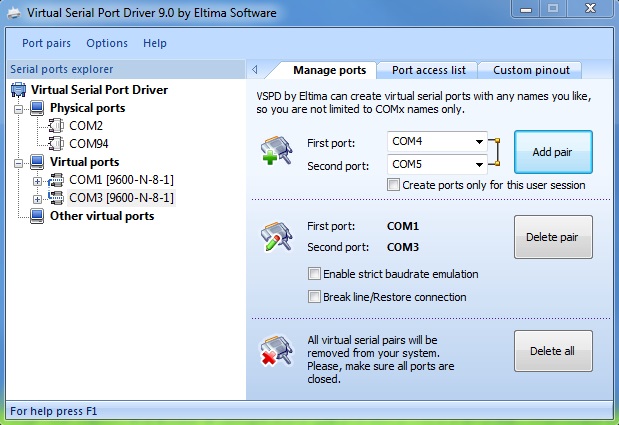Select Other virtual ports tree item

pyautogui.click(x=102, y=216)
